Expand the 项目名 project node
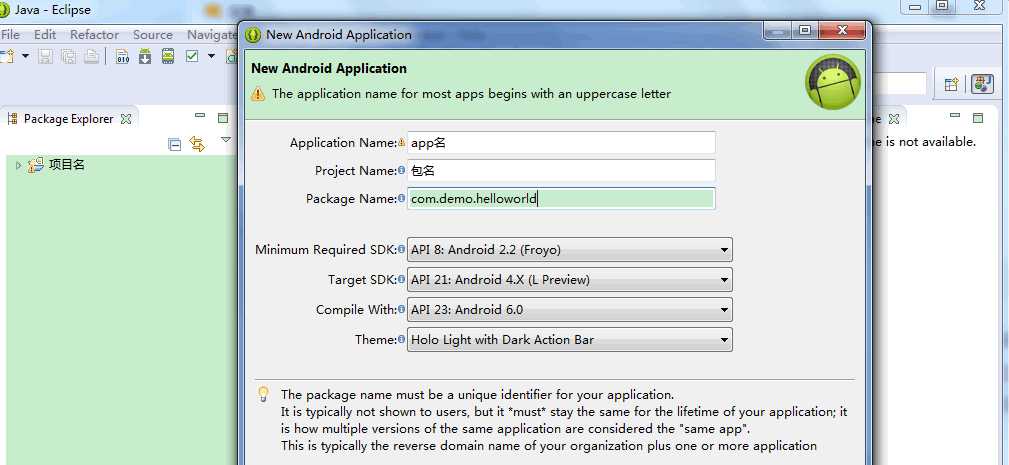The image size is (1009, 465). (x=18, y=165)
